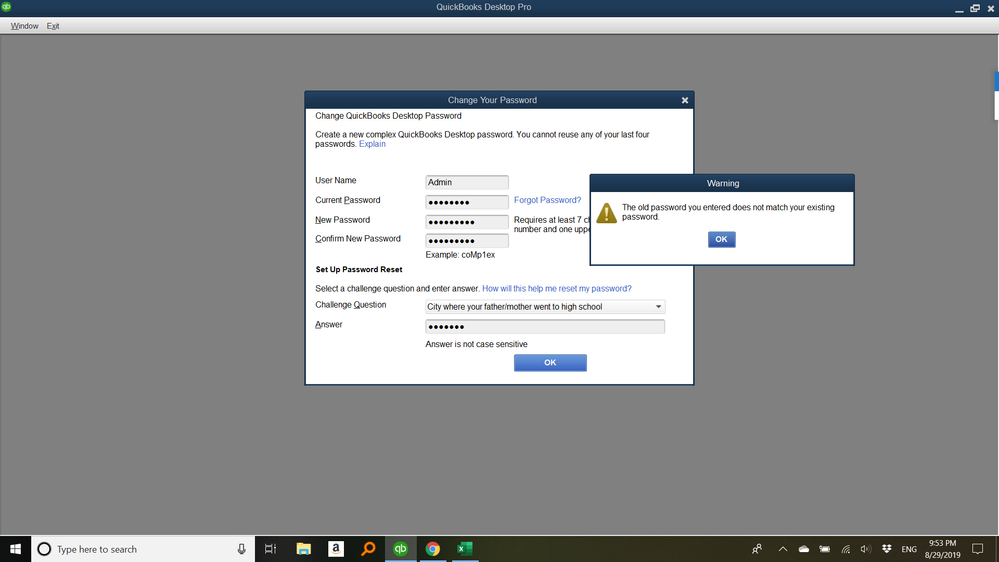
Task: Click the Answer input field
Action: point(545,326)
